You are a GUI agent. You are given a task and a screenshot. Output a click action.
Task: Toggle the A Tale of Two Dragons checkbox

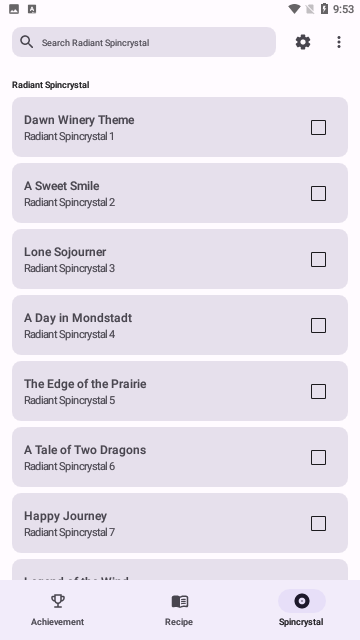(x=318, y=458)
